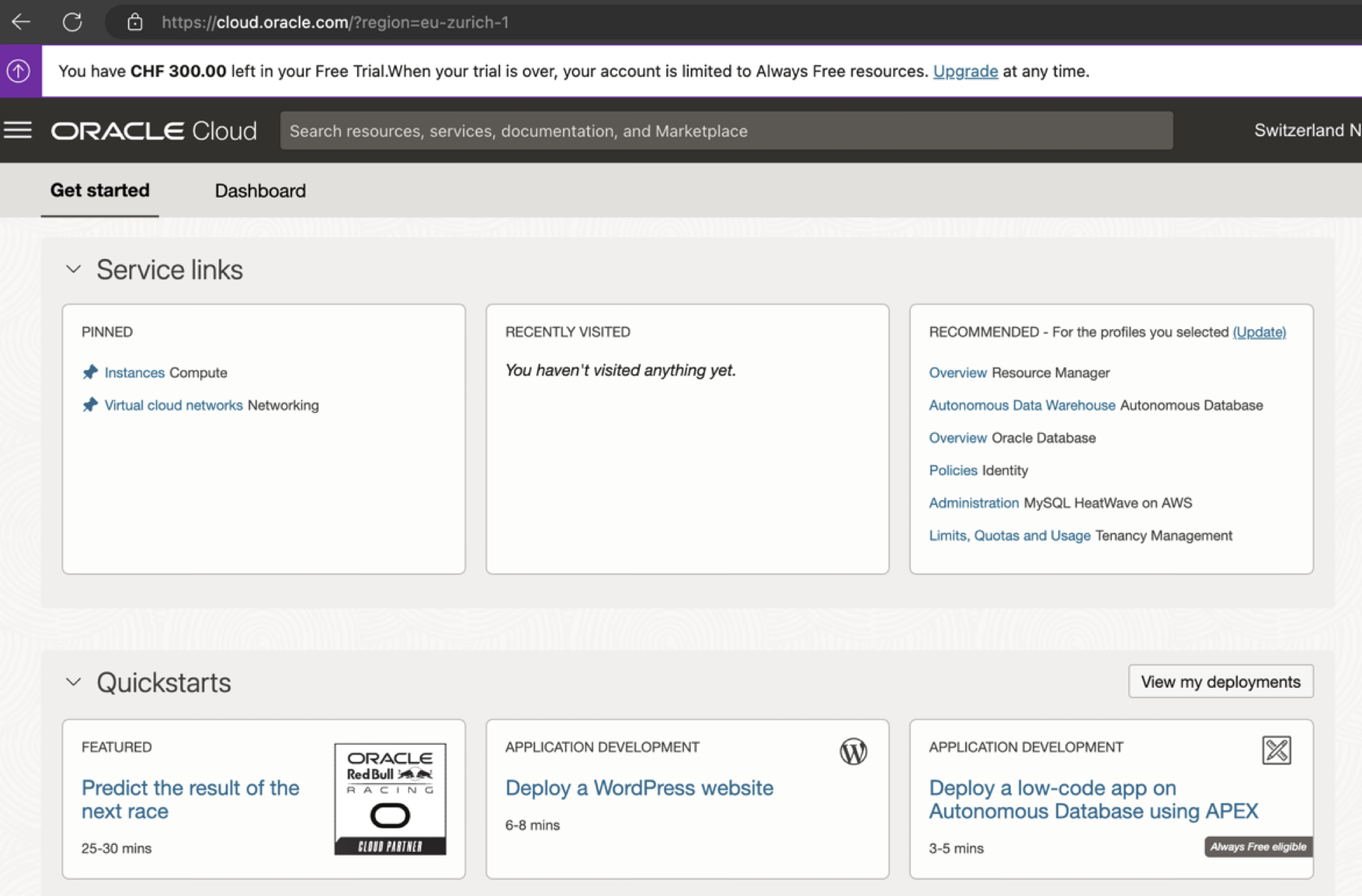Screen dimensions: 1362x896
Task: Click the lock icon in the address bar
Action: [135, 22]
